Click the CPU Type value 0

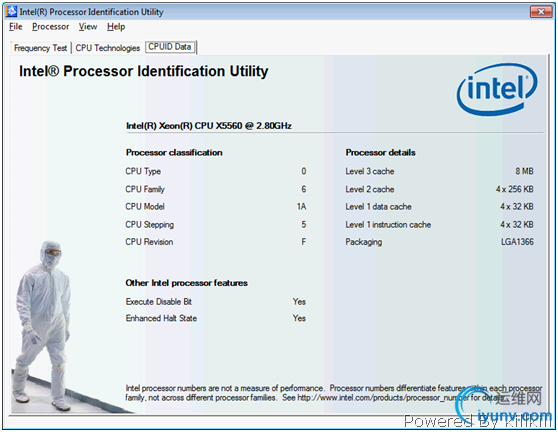[x=304, y=171]
